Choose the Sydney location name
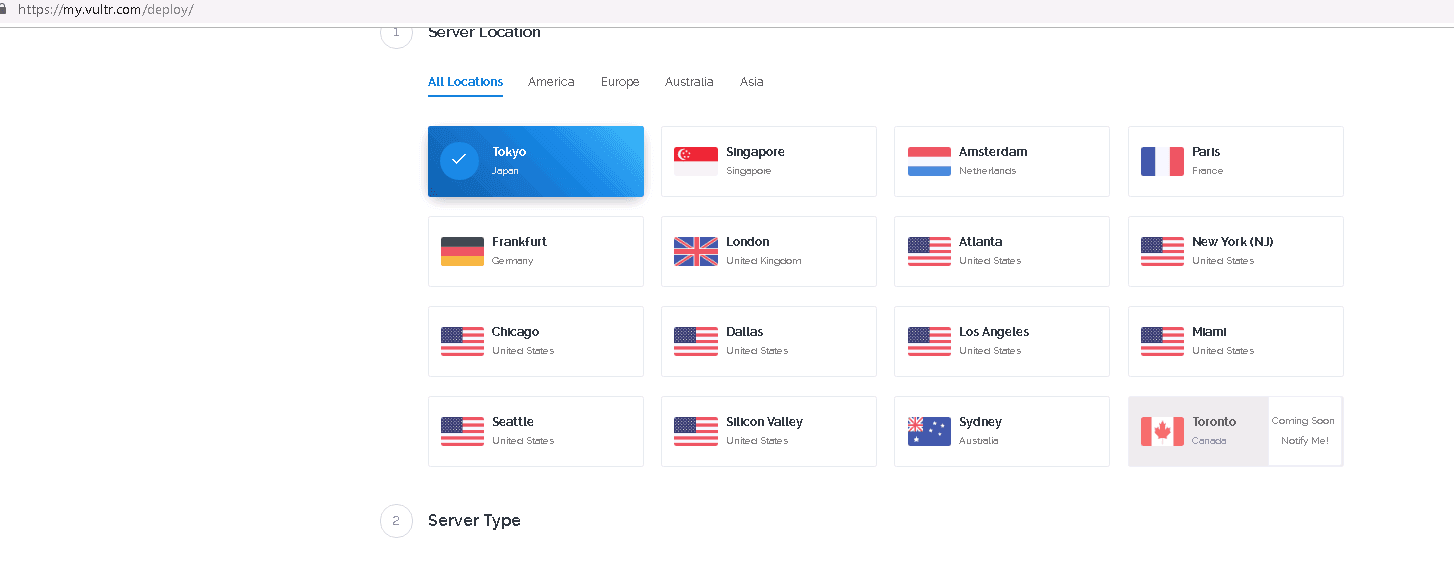Viewport: 1454px width, 561px height. [x=980, y=422]
